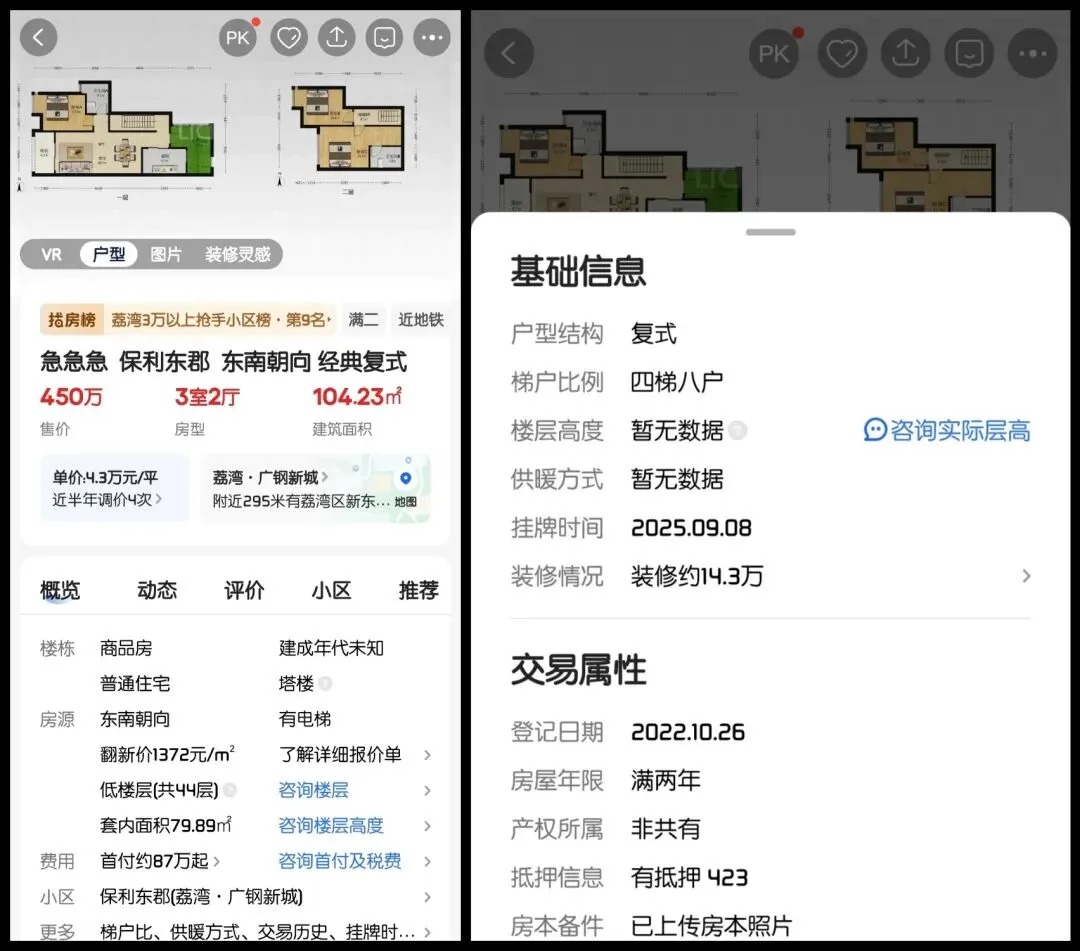Open second floor plan thumbnail in left listing
The height and width of the screenshot is (951, 1080).
[x=349, y=129]
